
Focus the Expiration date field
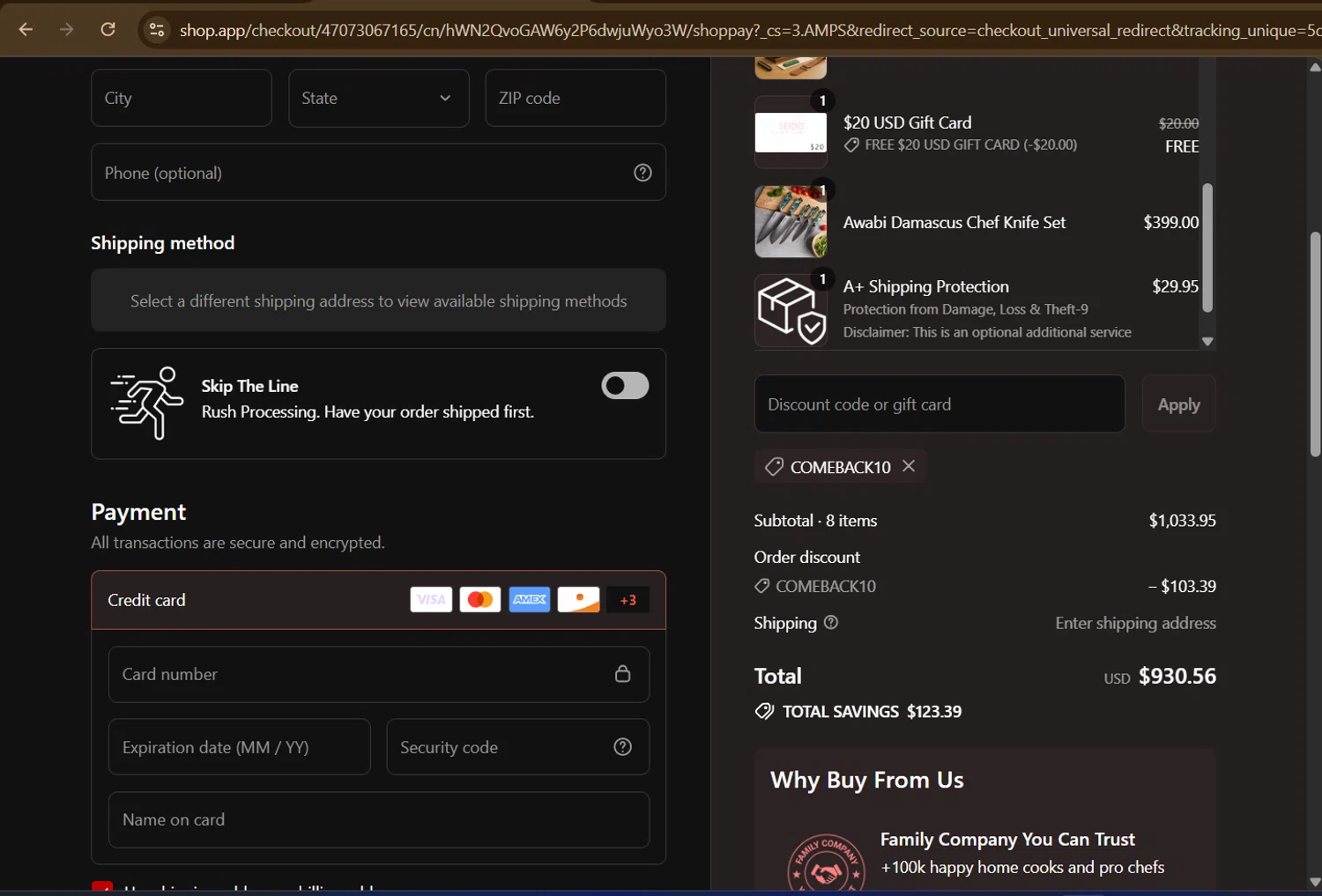(x=239, y=747)
